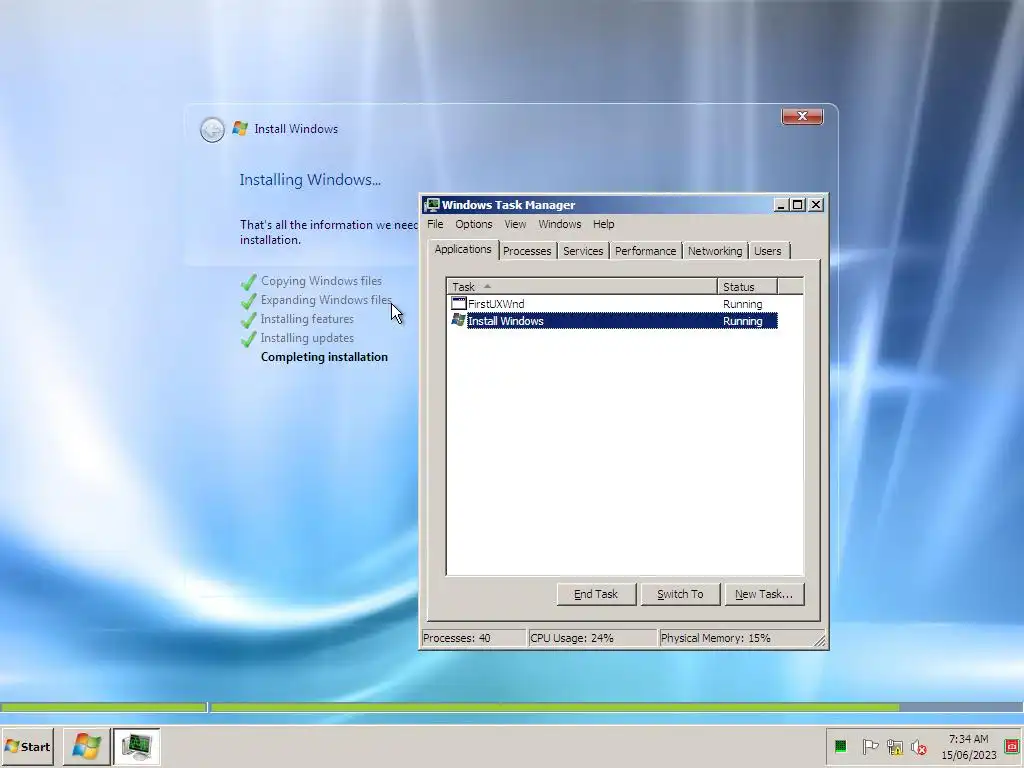Select the Install Windows task row

coord(614,321)
